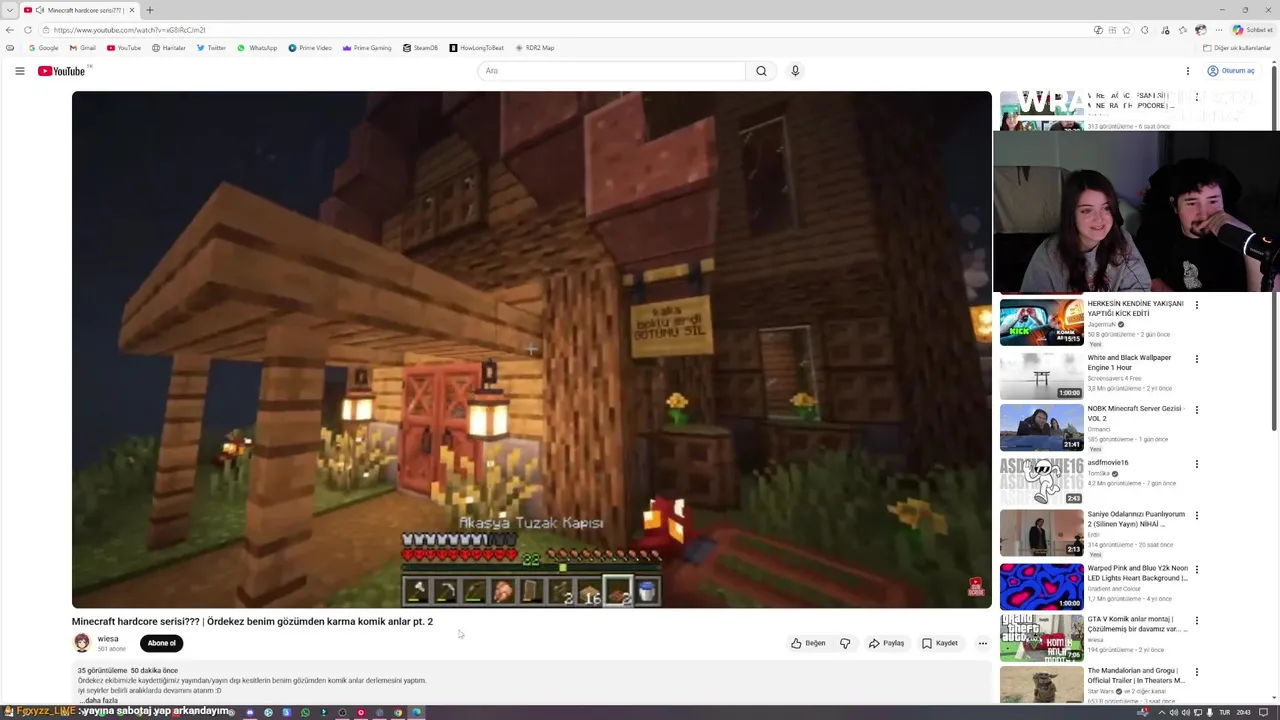Run the YouTube search magnifier button
This screenshot has height=720, width=1280.
pos(761,71)
